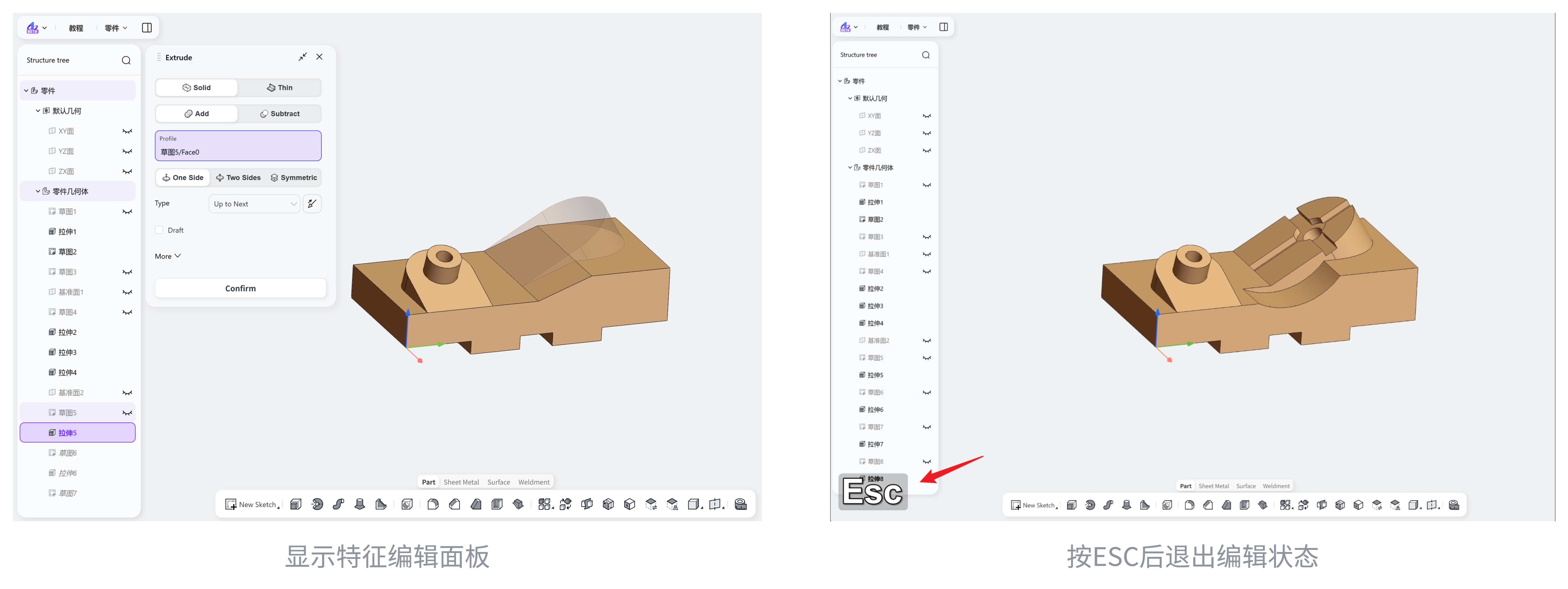1568x589 pixels.
Task: Show 草图5 in the left structure tree
Action: pos(127,413)
